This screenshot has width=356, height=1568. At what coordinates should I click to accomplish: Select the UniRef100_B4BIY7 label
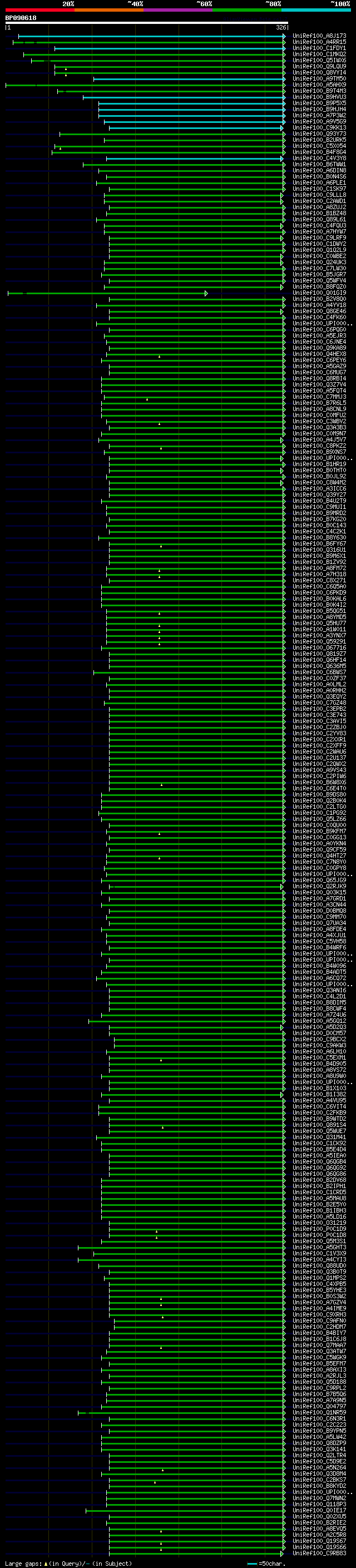pos(319,1332)
